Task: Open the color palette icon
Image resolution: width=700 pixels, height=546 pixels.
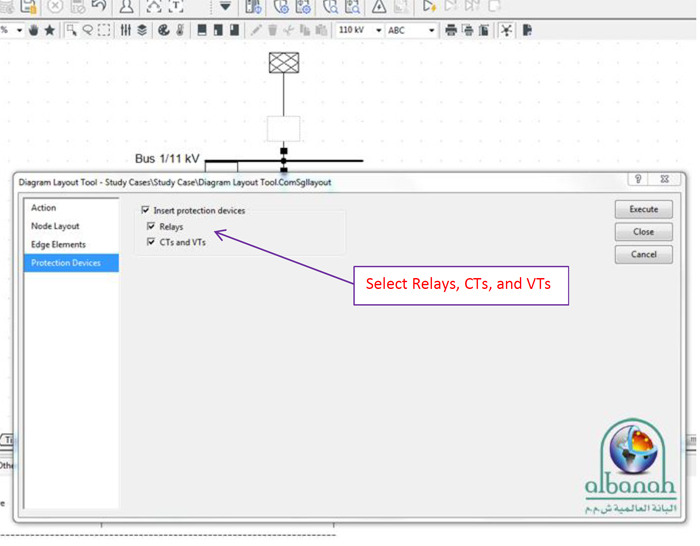Action: pyautogui.click(x=164, y=30)
